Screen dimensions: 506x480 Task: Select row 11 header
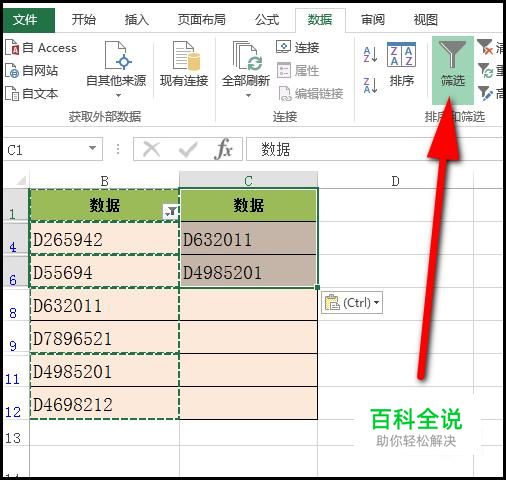(x=16, y=371)
